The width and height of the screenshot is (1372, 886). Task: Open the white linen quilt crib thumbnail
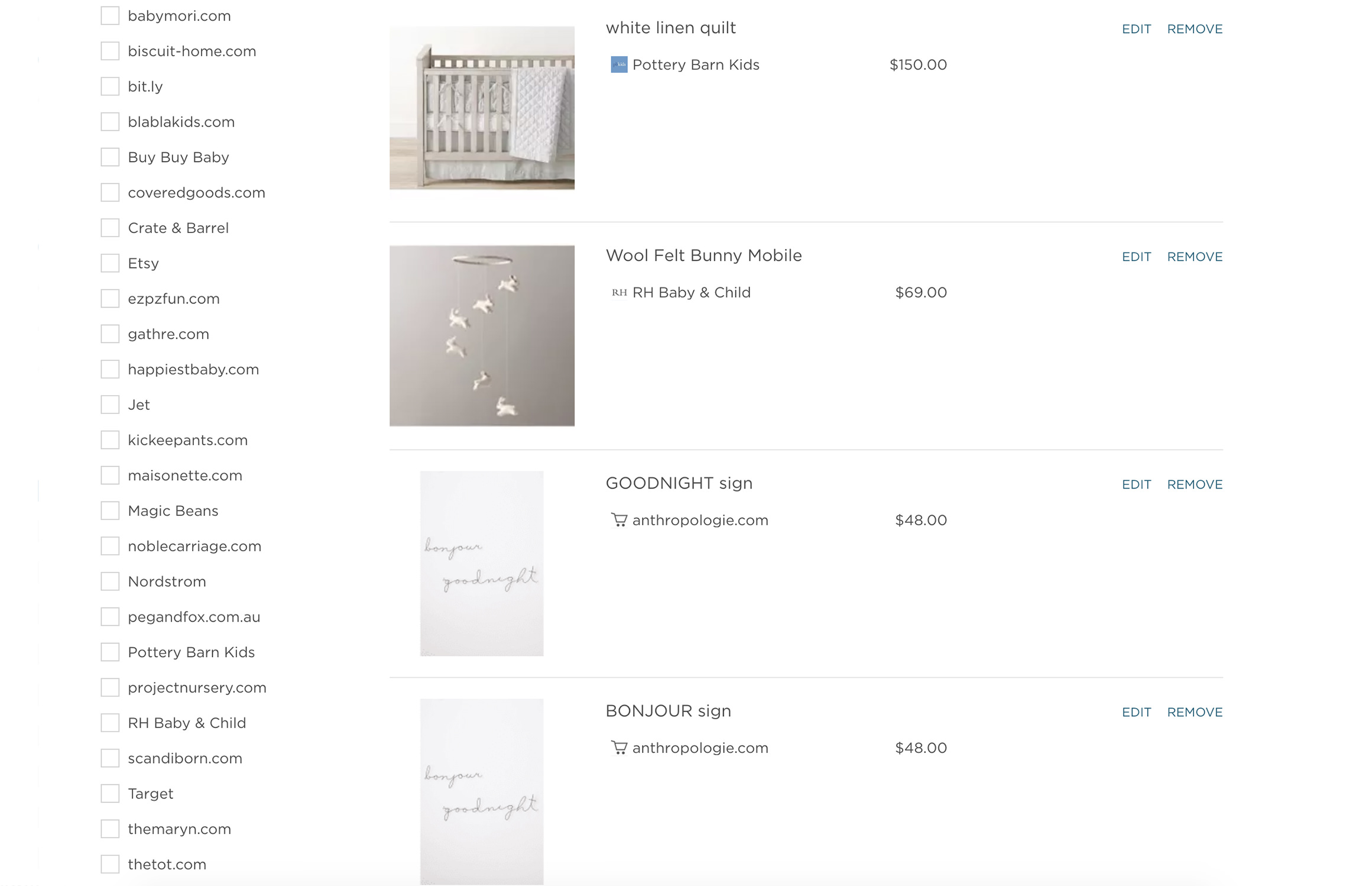click(482, 108)
